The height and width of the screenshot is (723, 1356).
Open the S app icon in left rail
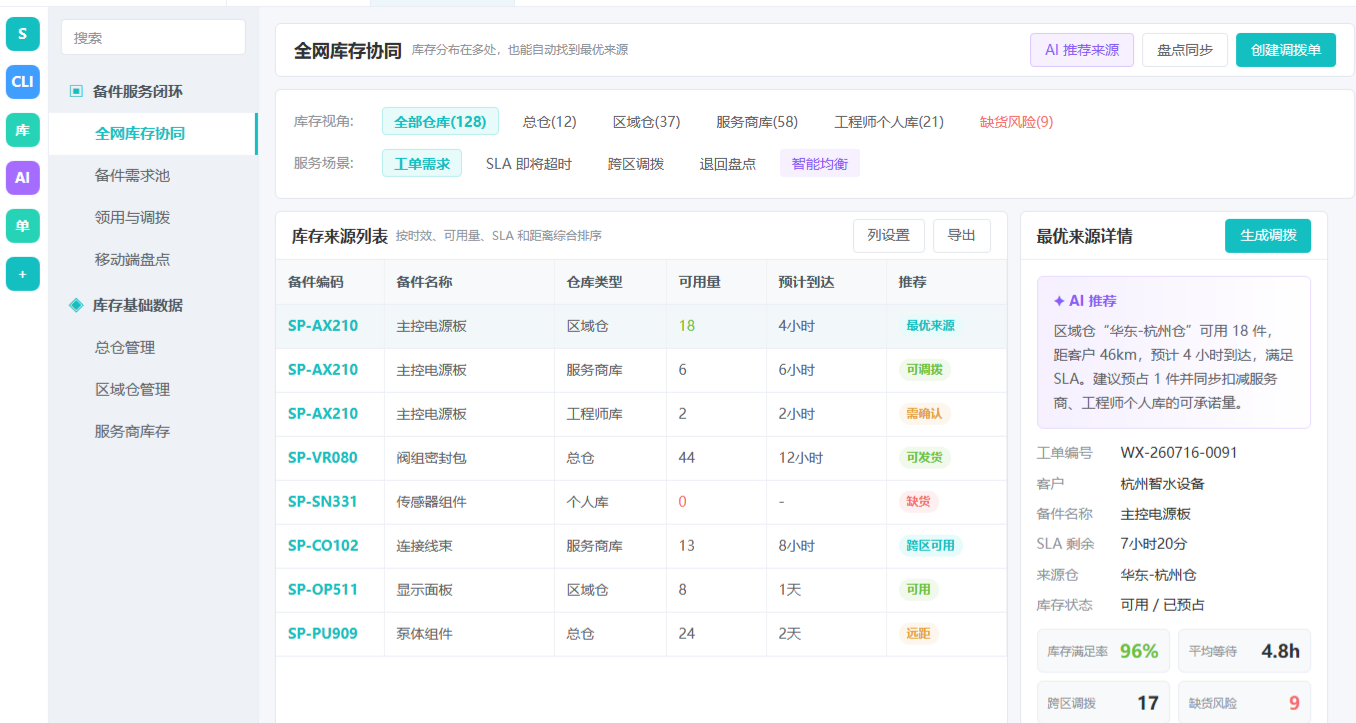22,34
